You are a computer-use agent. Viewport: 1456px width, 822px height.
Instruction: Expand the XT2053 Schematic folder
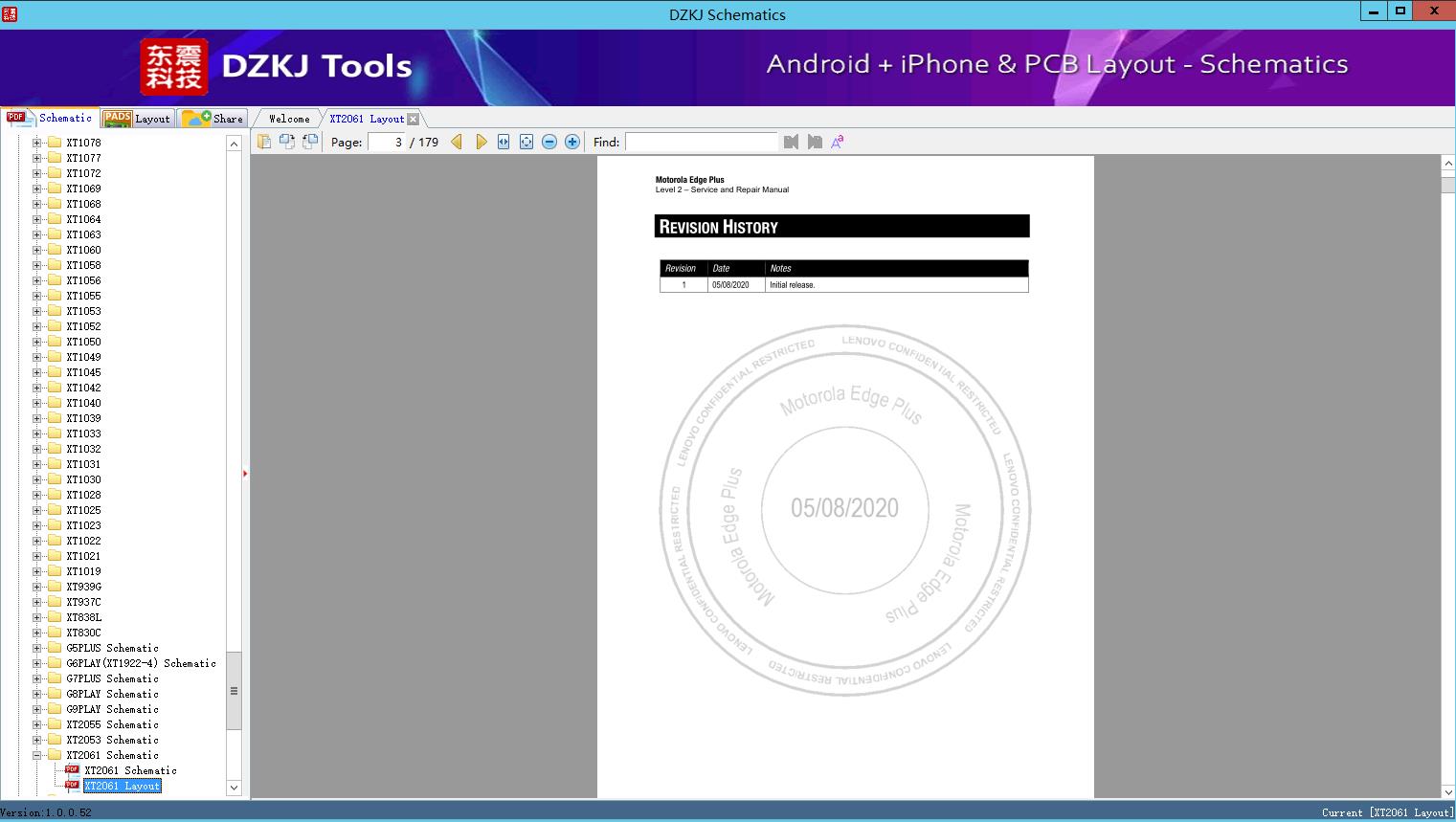[x=36, y=740]
